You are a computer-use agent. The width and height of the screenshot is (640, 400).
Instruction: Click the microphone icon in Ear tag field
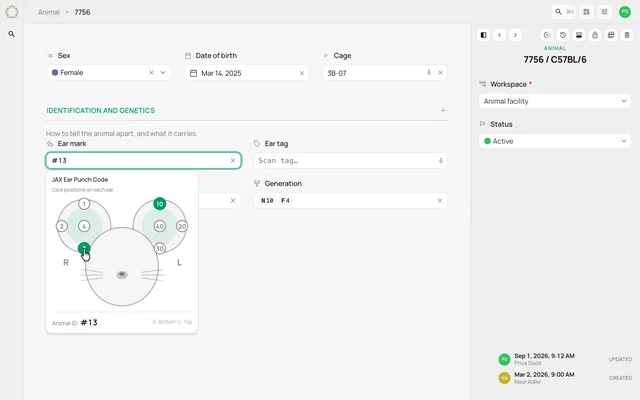coord(441,160)
